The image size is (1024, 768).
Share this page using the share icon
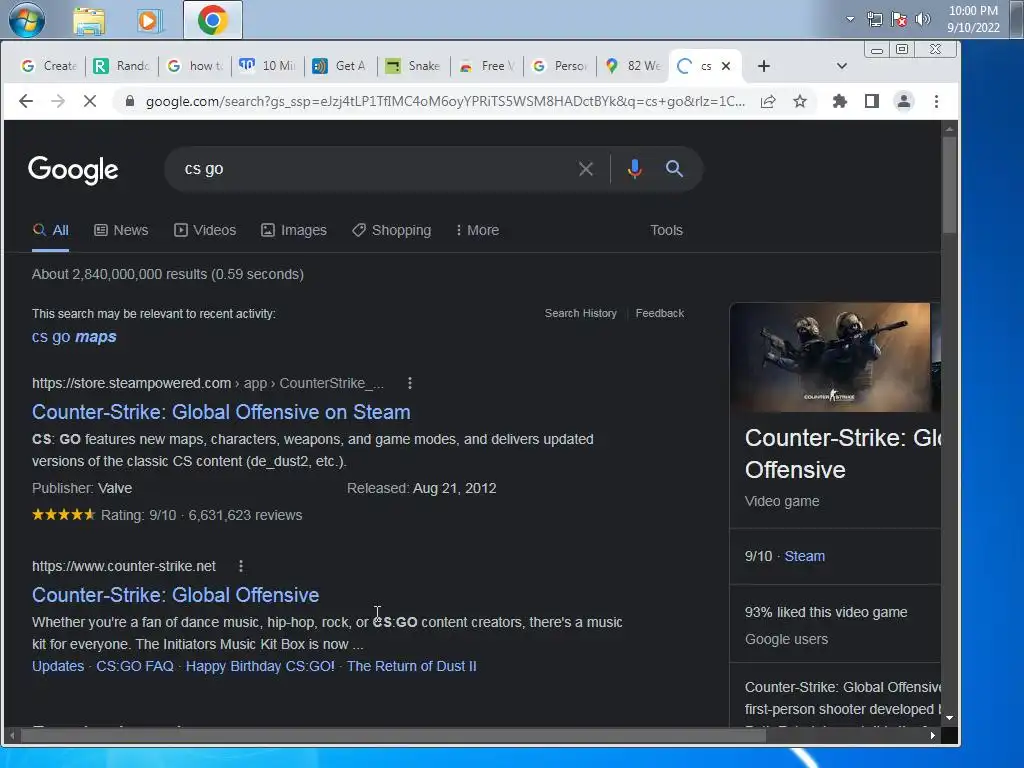click(x=768, y=101)
